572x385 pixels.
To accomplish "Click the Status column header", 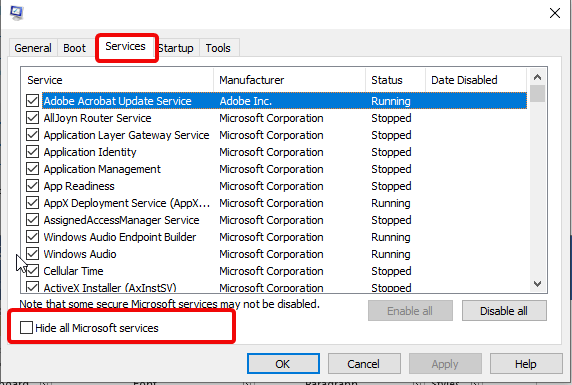I will point(395,80).
